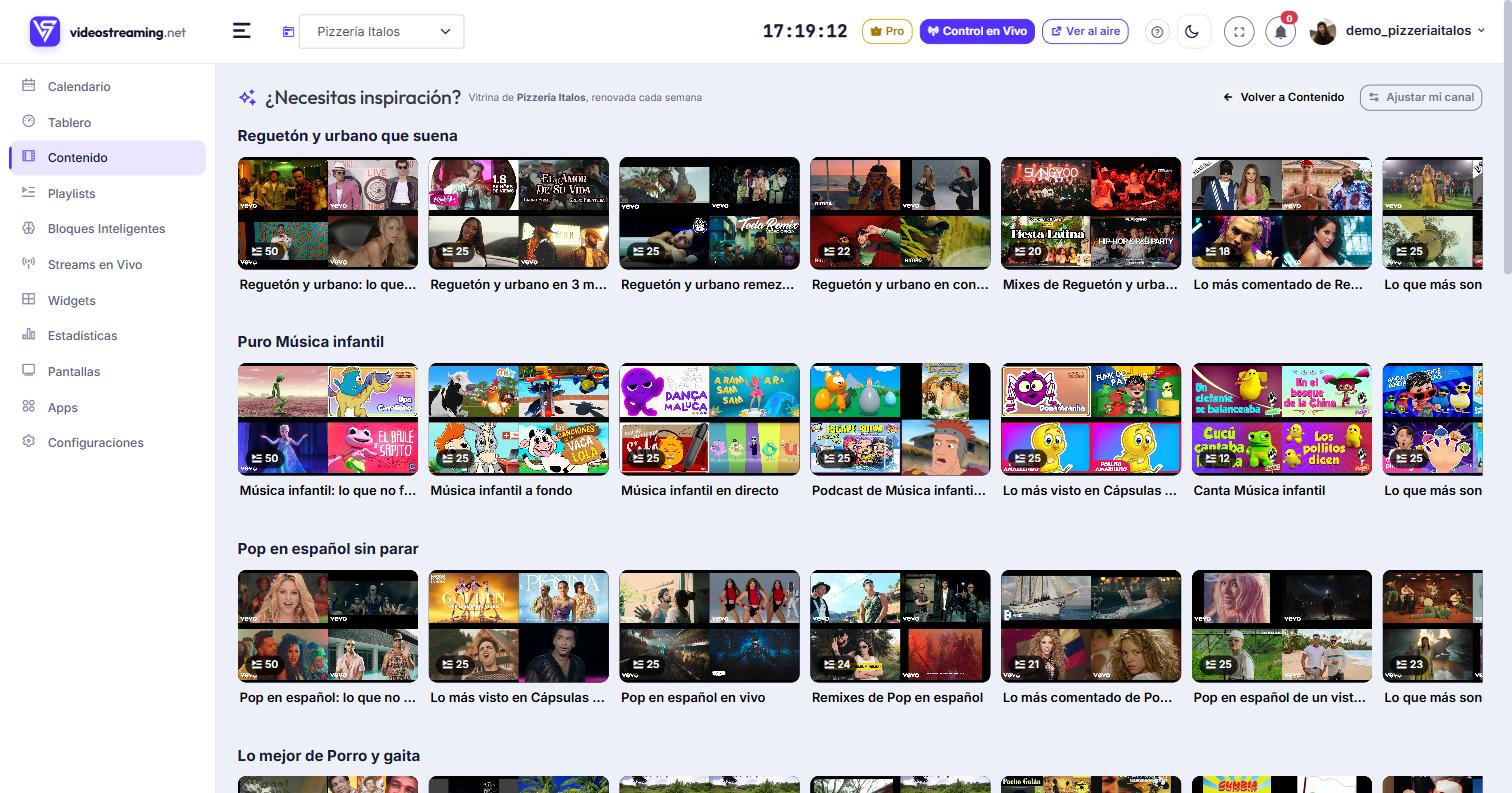Open the Pizzería Italos channel dropdown
The width and height of the screenshot is (1512, 793).
[381, 31]
